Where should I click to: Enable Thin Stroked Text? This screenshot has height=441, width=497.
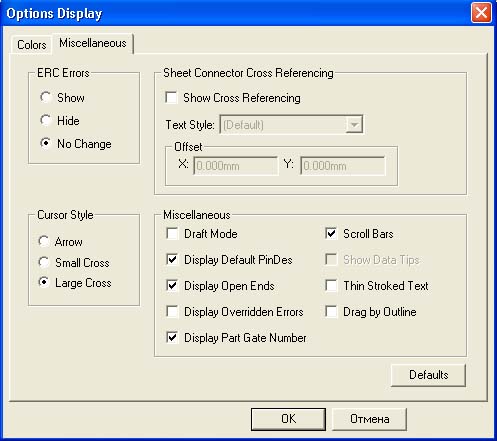(x=331, y=285)
